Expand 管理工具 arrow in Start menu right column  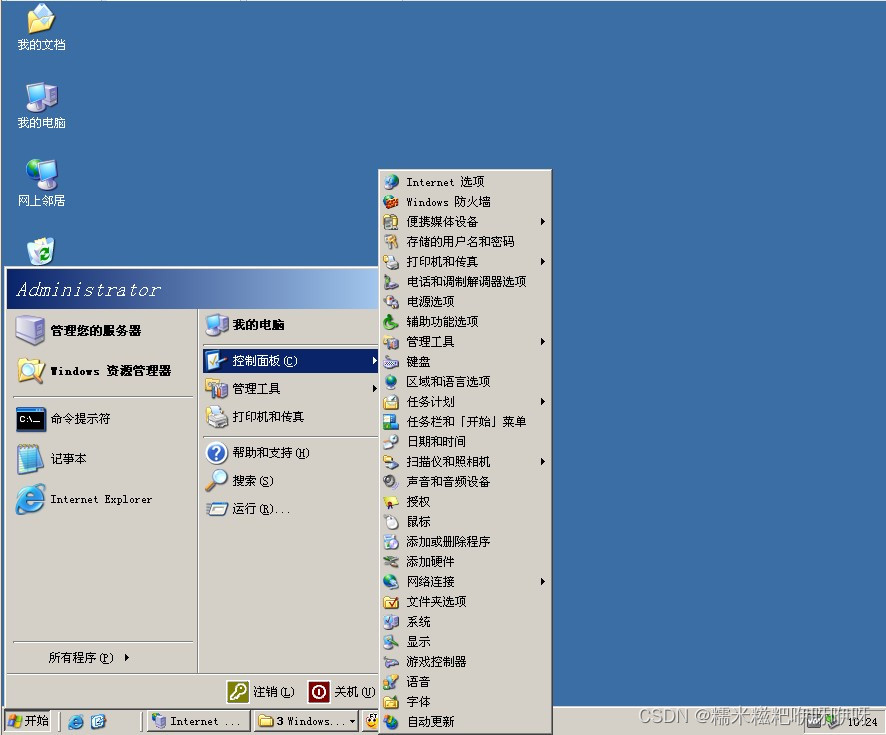374,389
